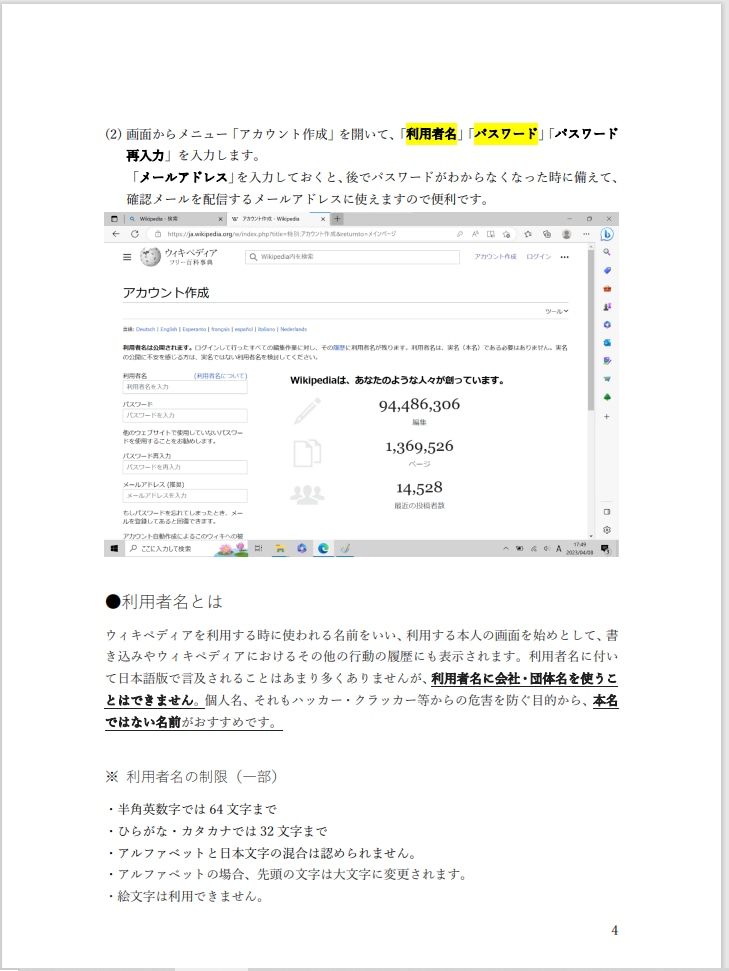Image resolution: width=729 pixels, height=971 pixels.
Task: Open Edge sidebar settings gear
Action: pos(607,530)
